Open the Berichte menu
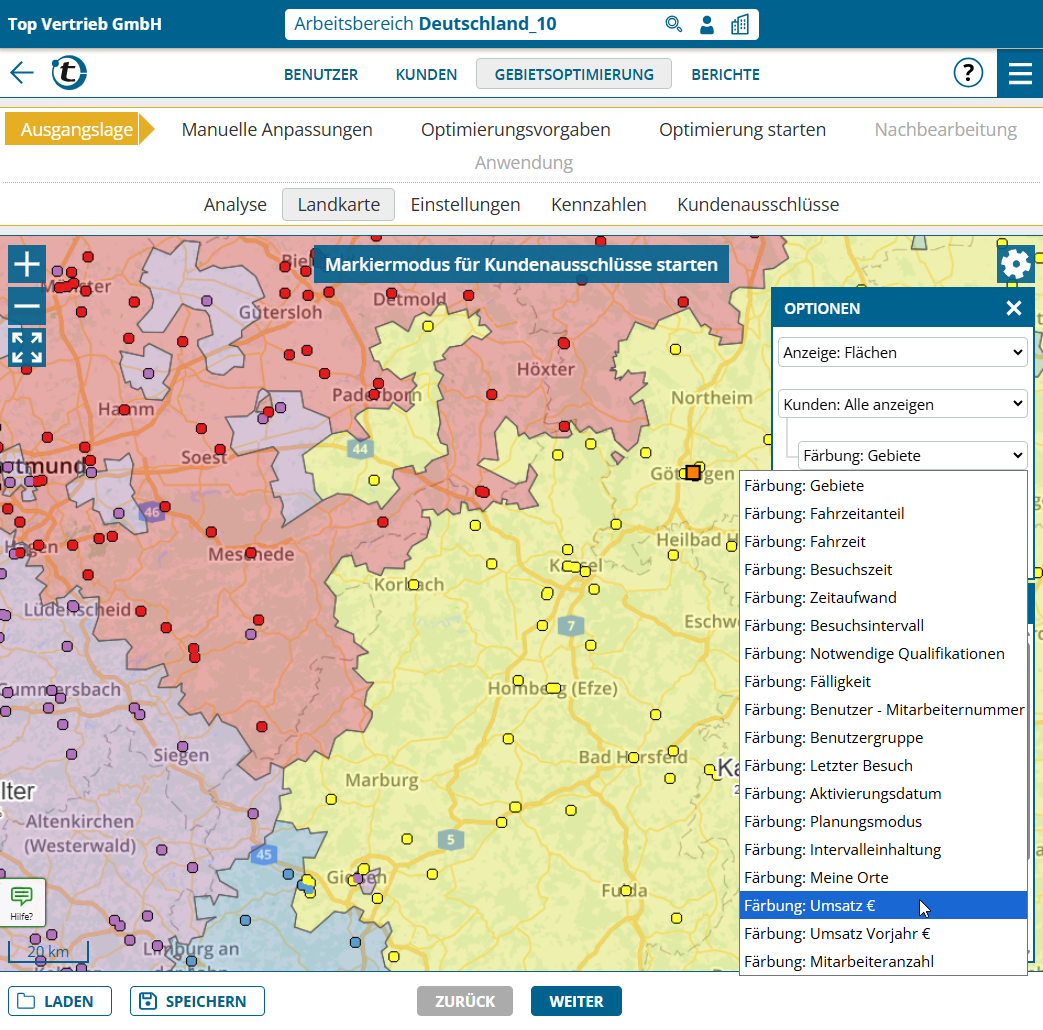1043x1030 pixels. 725,74
